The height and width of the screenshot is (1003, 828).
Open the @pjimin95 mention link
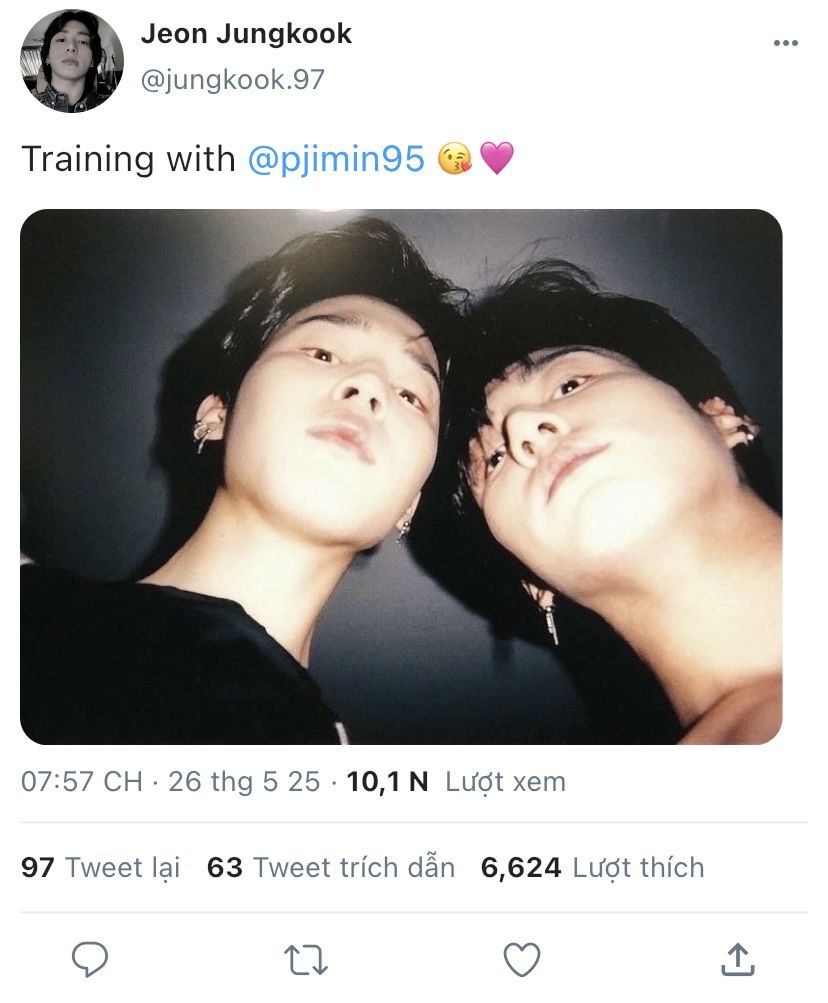pyautogui.click(x=337, y=159)
